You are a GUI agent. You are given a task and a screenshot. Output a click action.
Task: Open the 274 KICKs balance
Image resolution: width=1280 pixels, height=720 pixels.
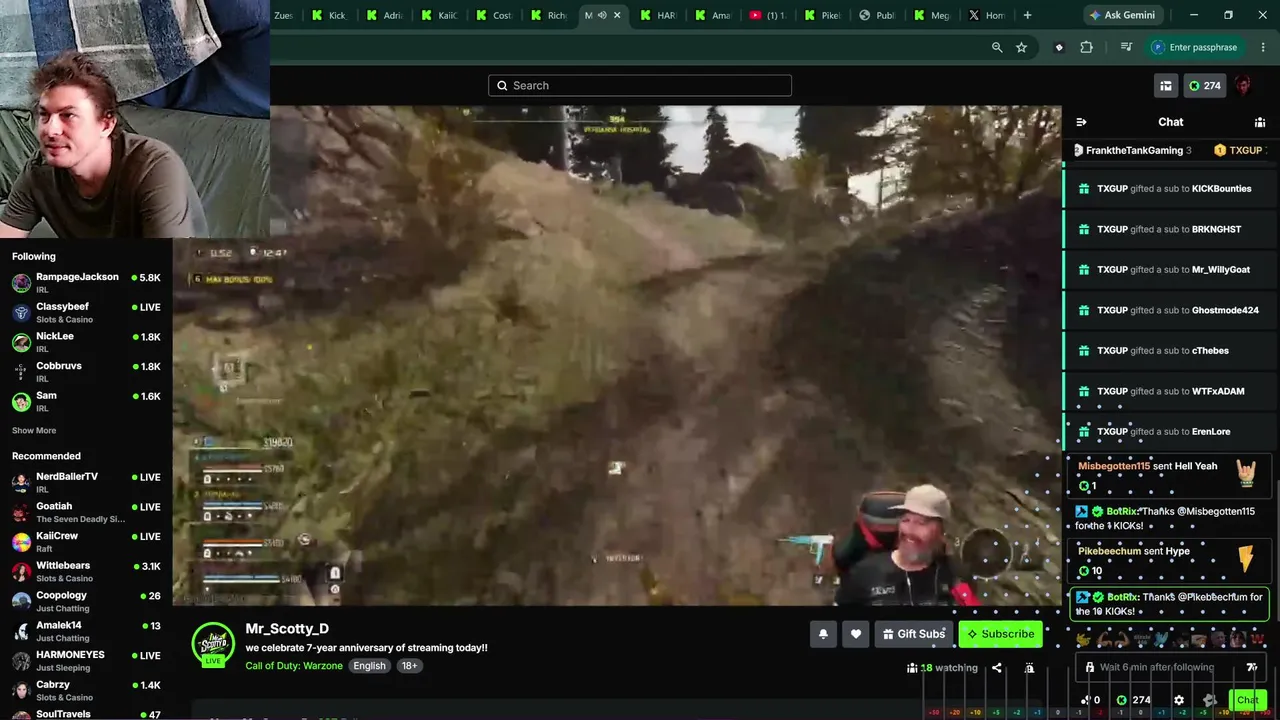1205,86
